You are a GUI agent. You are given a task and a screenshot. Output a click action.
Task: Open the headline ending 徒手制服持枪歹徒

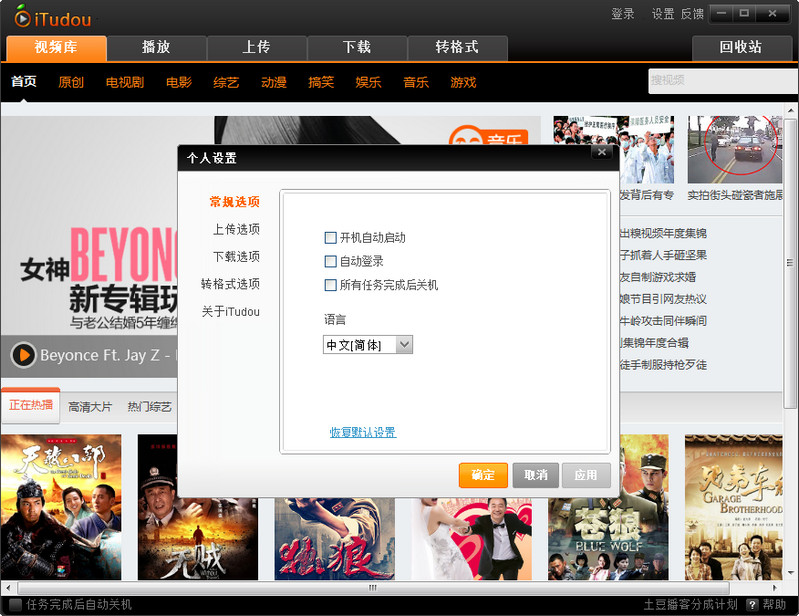pos(663,365)
